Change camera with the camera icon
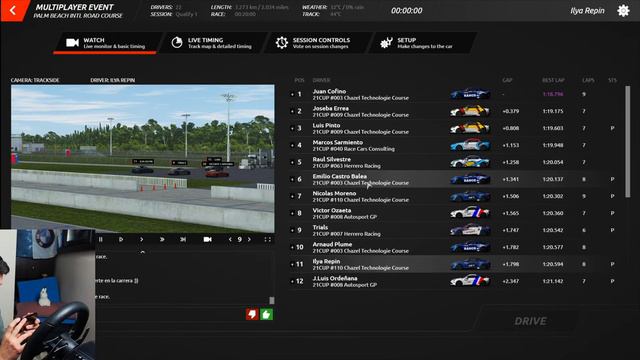Viewport: 640px width, 360px height. [207, 240]
